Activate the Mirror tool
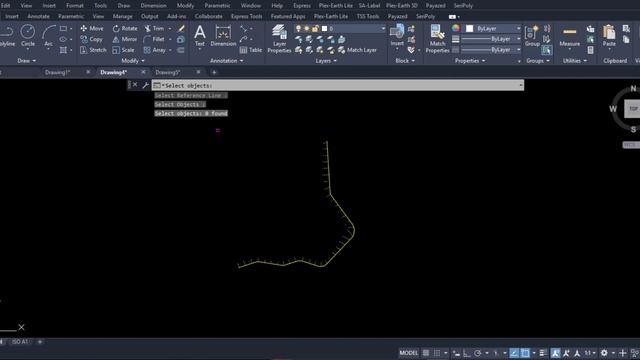 click(125, 39)
